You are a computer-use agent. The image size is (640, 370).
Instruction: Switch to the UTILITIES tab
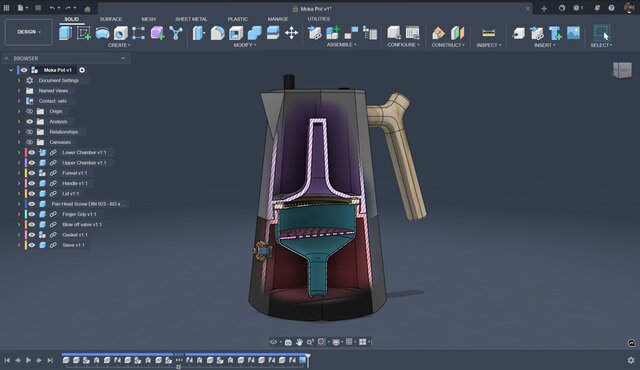pyautogui.click(x=318, y=19)
